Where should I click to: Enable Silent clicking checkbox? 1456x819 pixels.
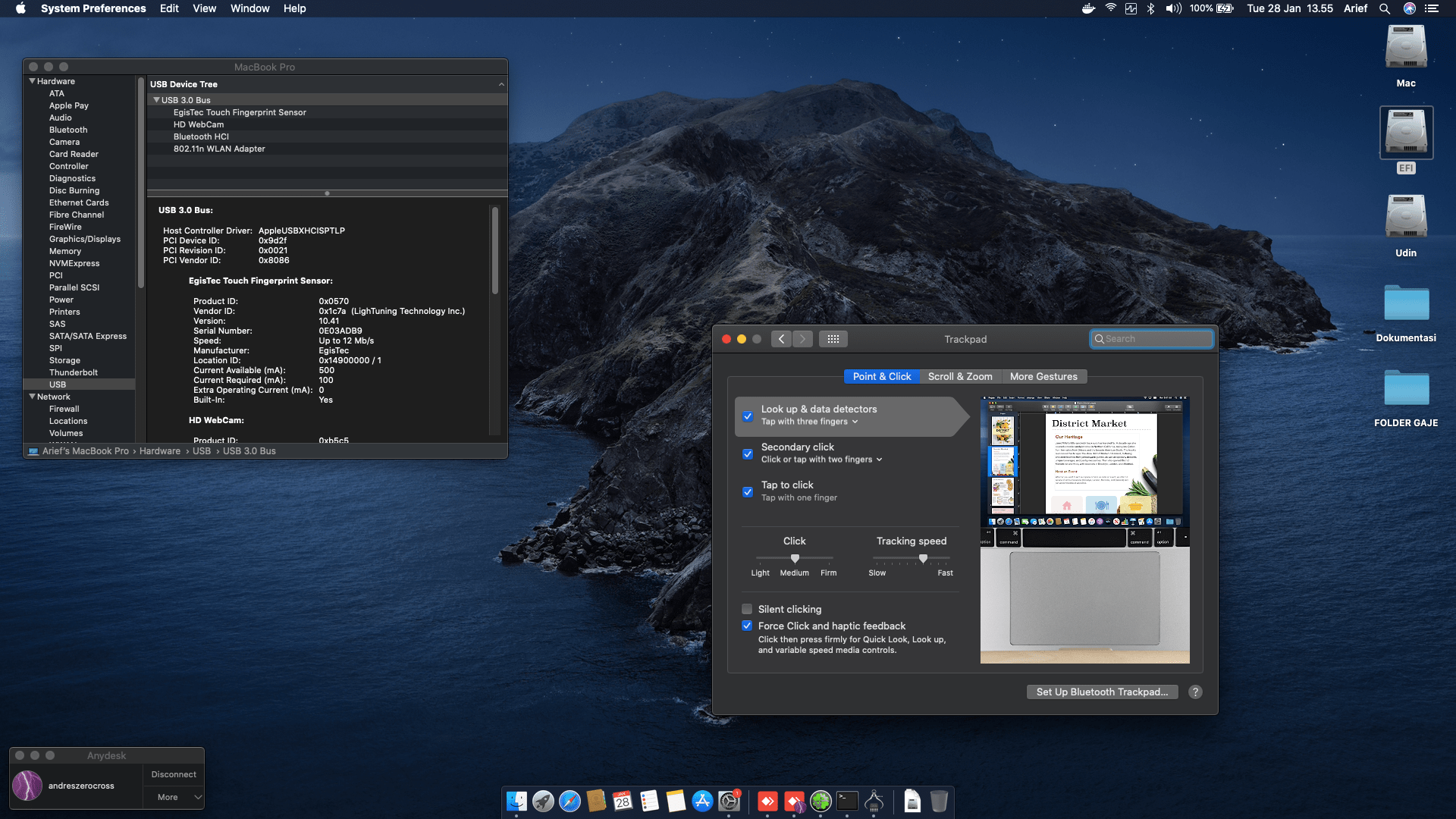747,609
